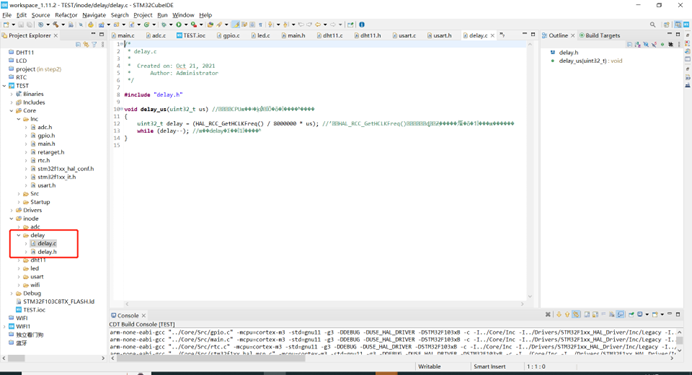Click the Project Explorer horizontal scrollbar
This screenshot has width=692, height=375.
(16, 358)
